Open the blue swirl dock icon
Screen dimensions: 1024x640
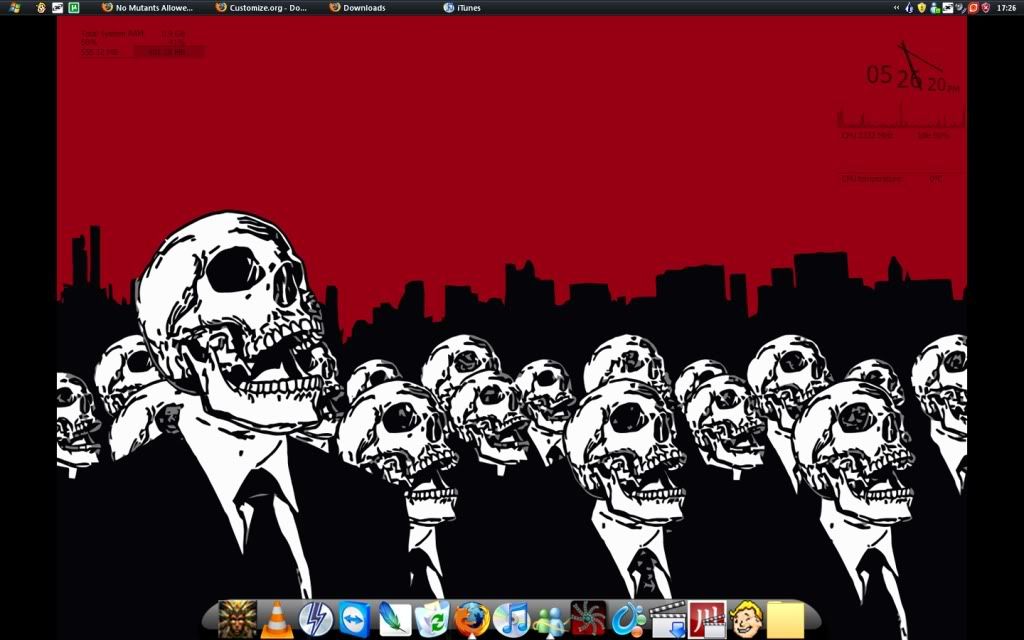(x=628, y=619)
